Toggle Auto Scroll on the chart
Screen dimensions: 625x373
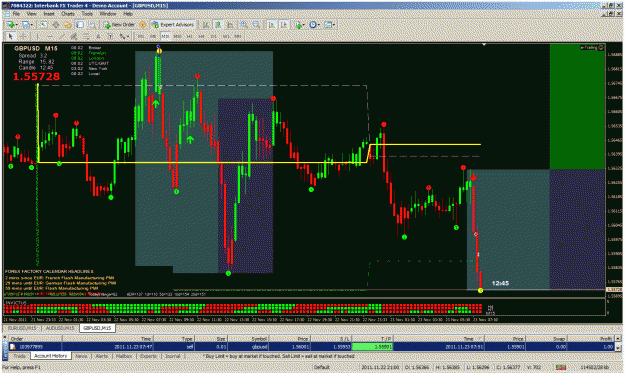(271, 25)
